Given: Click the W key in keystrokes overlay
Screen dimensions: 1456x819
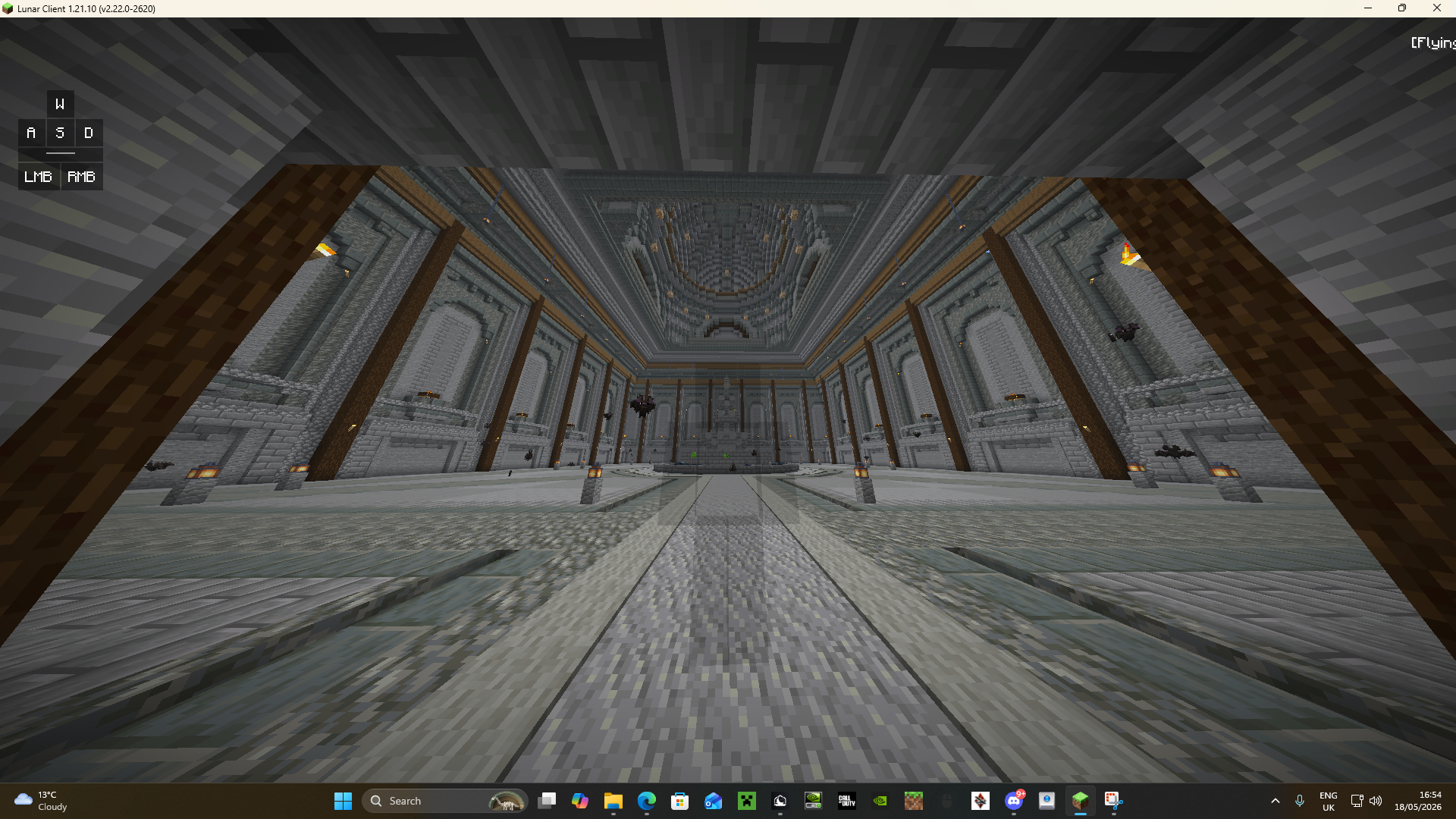Looking at the screenshot, I should tap(60, 104).
